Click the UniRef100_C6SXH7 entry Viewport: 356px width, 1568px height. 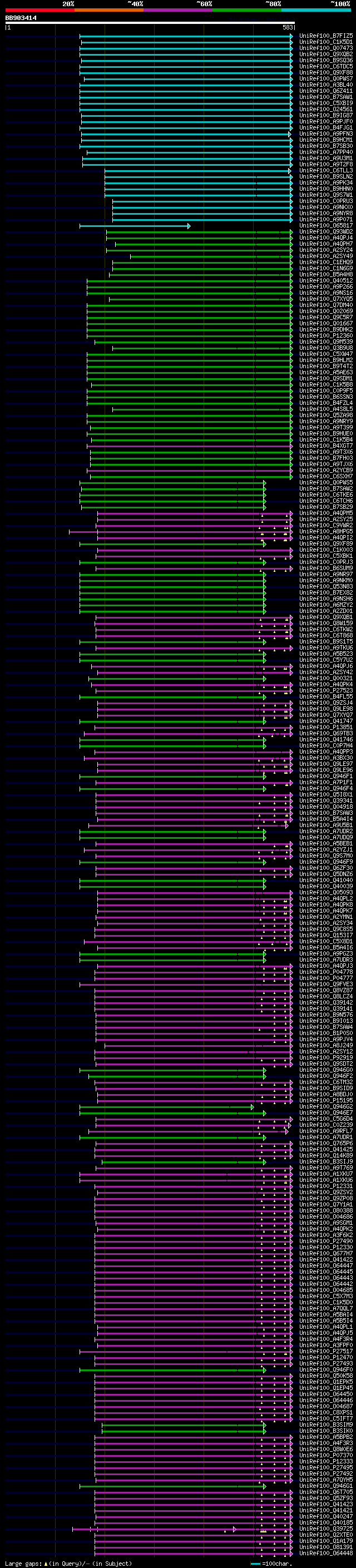tap(326, 477)
